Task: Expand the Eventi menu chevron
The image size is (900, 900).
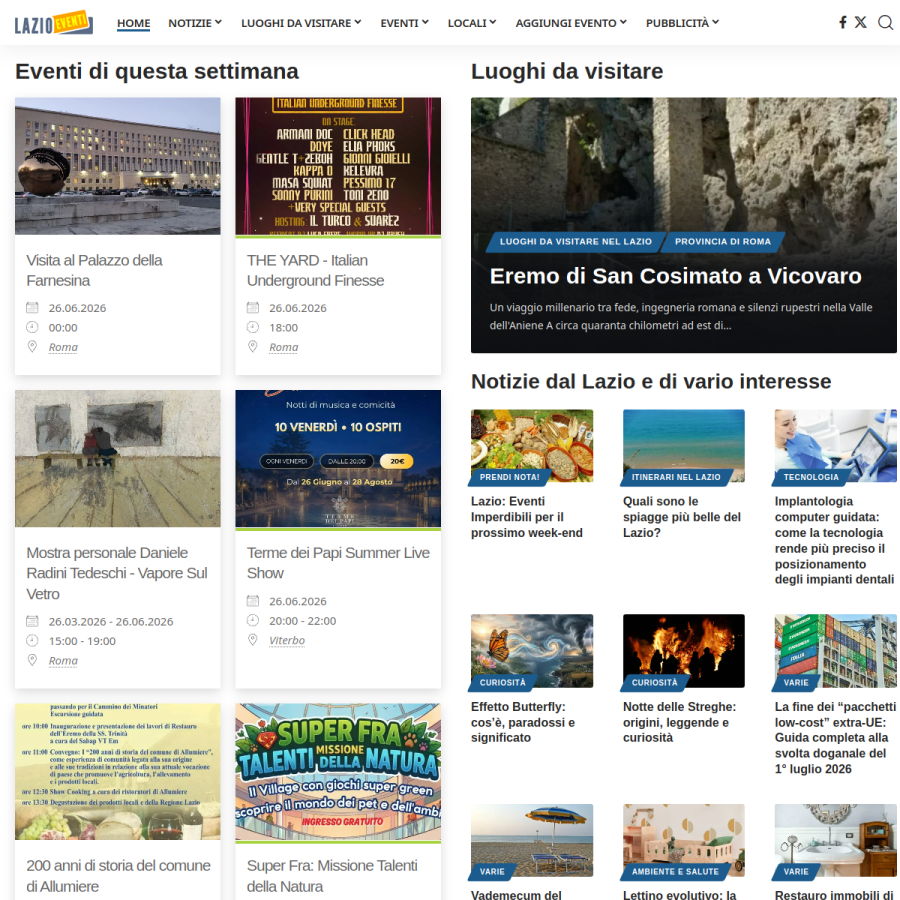Action: click(425, 22)
